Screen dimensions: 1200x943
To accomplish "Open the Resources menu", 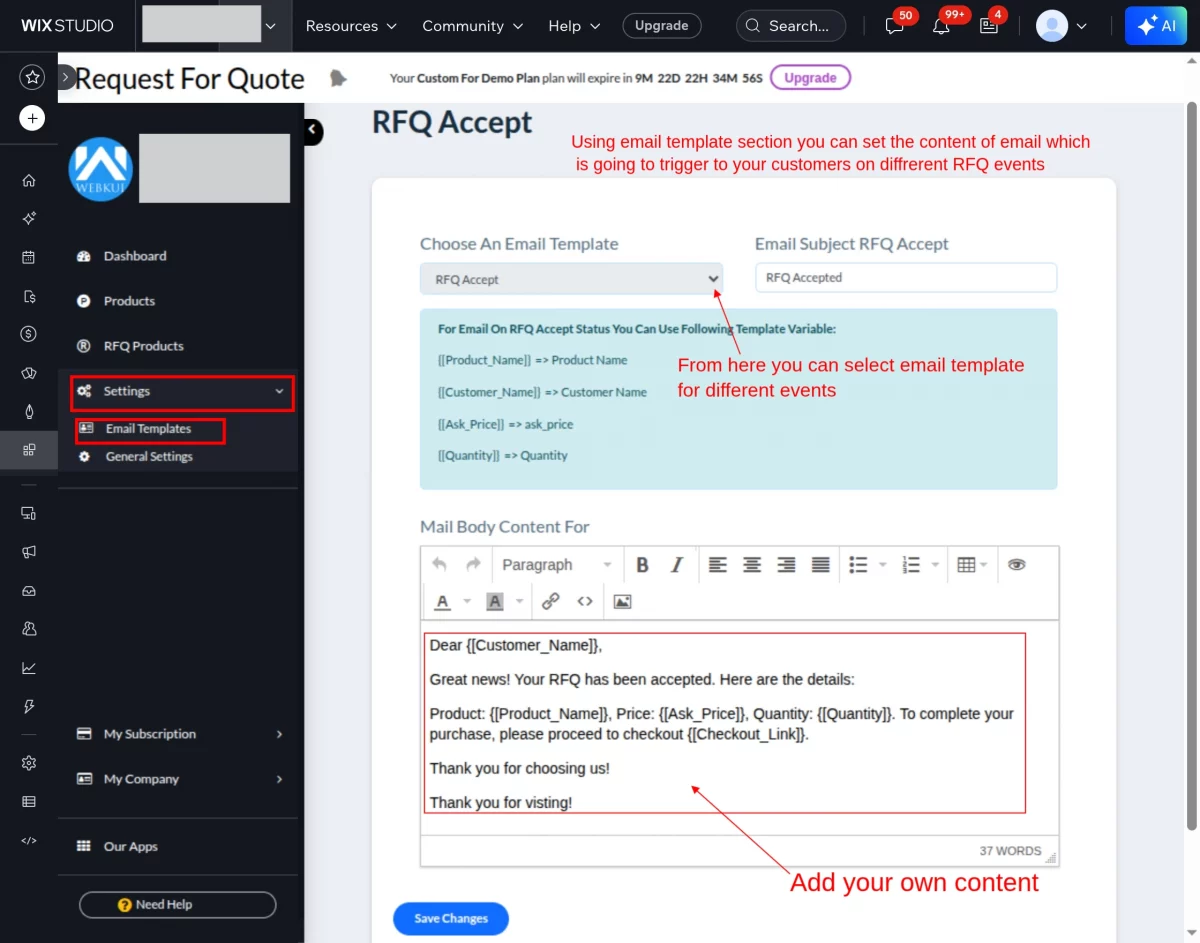I will pyautogui.click(x=351, y=26).
